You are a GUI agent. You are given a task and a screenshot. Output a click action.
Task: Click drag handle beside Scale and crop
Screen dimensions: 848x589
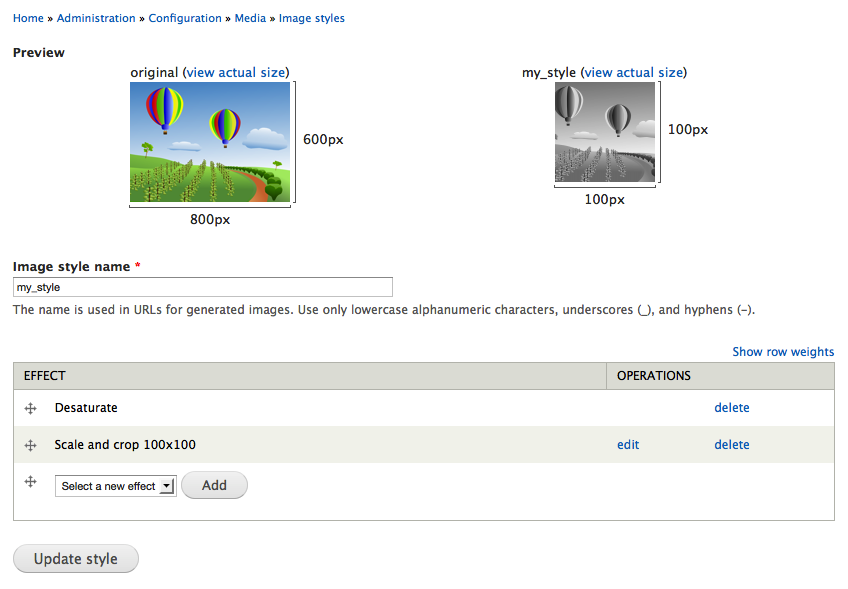pyautogui.click(x=30, y=445)
